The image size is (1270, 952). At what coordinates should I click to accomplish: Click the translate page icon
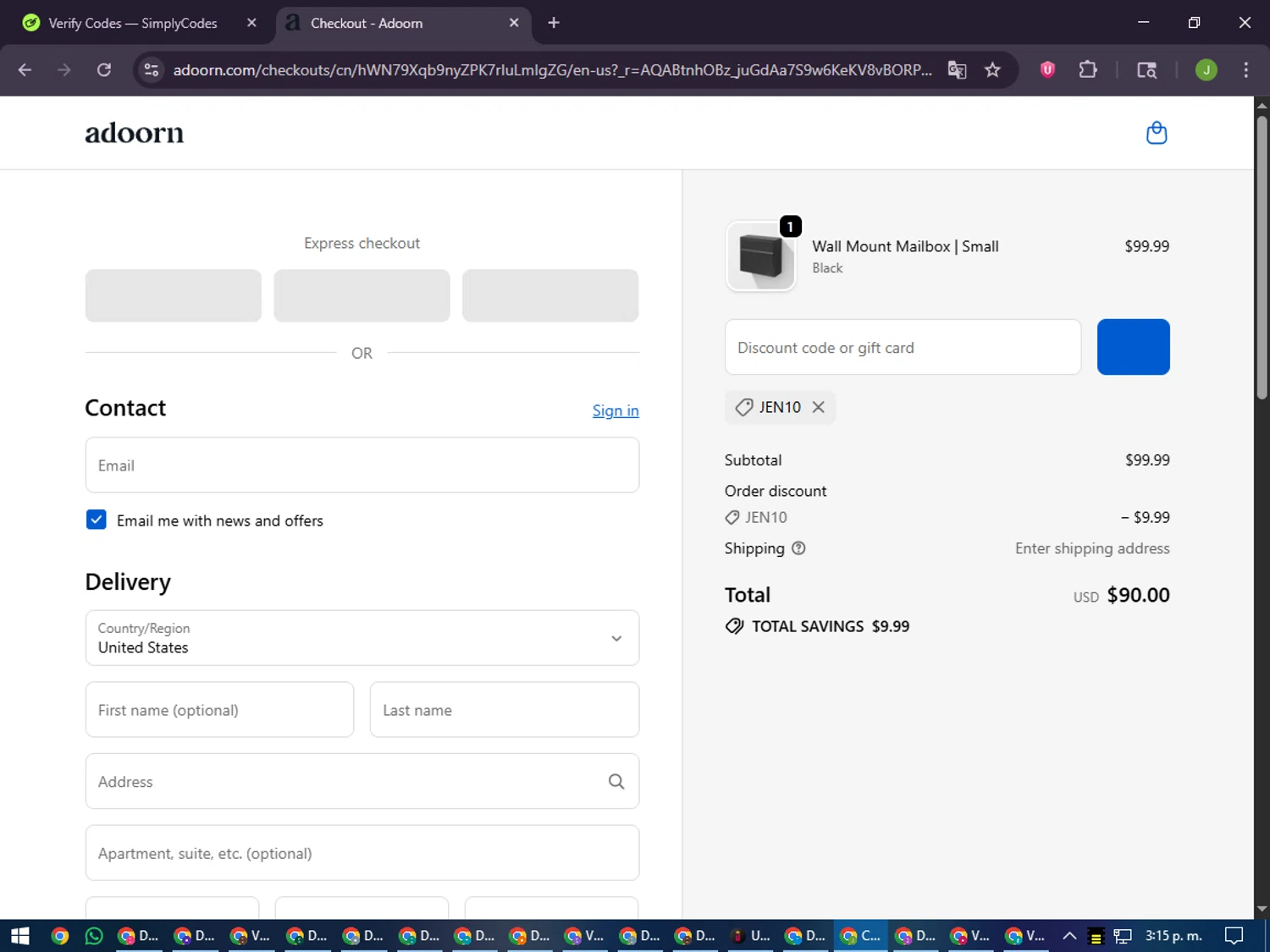click(957, 70)
